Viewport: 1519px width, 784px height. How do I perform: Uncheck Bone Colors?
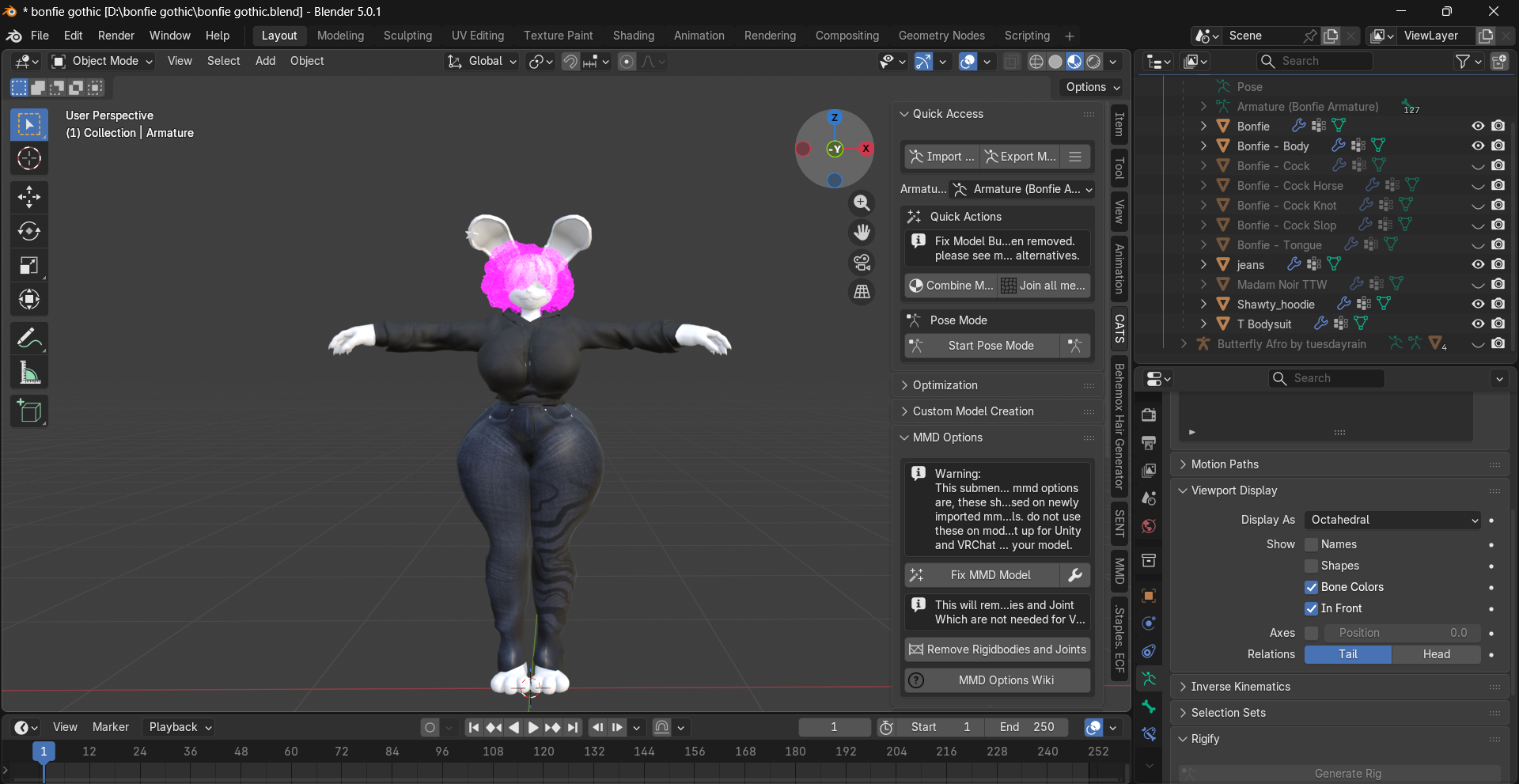click(x=1311, y=587)
